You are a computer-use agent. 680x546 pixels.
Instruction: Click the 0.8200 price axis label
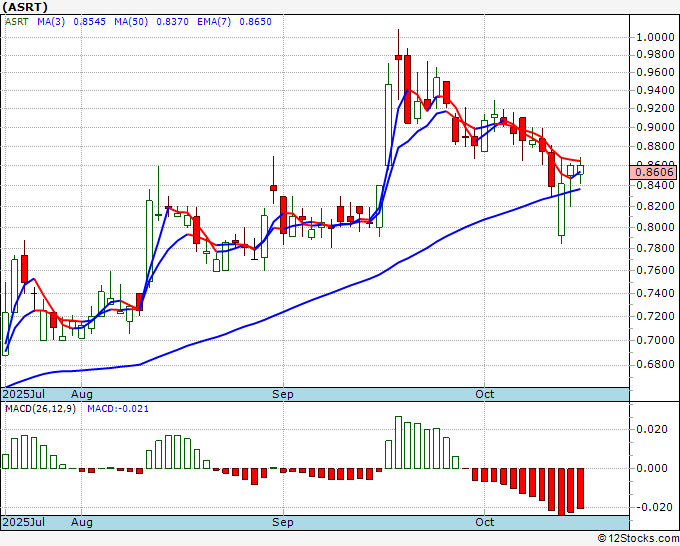pyautogui.click(x=655, y=206)
